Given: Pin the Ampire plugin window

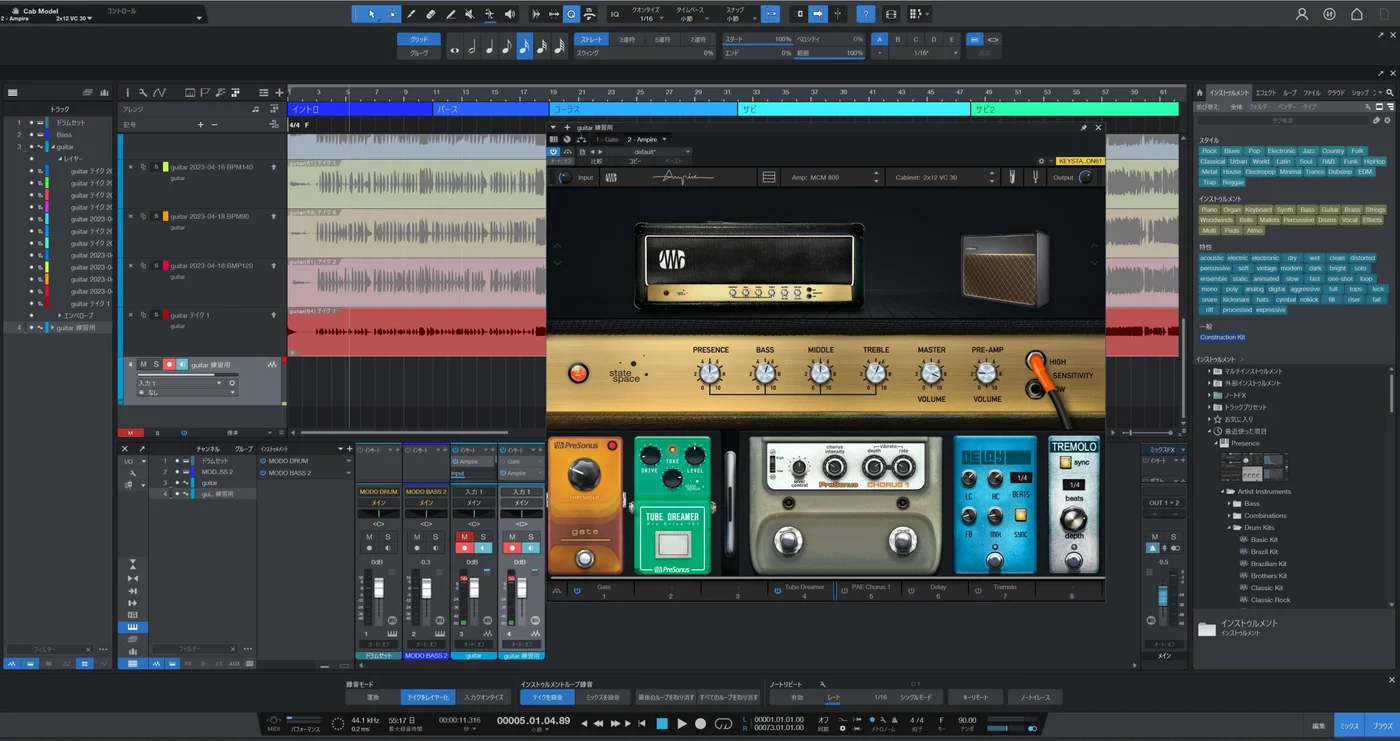Looking at the screenshot, I should 1083,128.
